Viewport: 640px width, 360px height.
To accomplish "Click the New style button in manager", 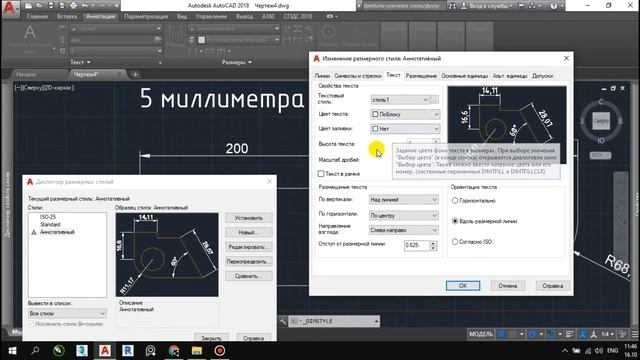I will click(249, 232).
